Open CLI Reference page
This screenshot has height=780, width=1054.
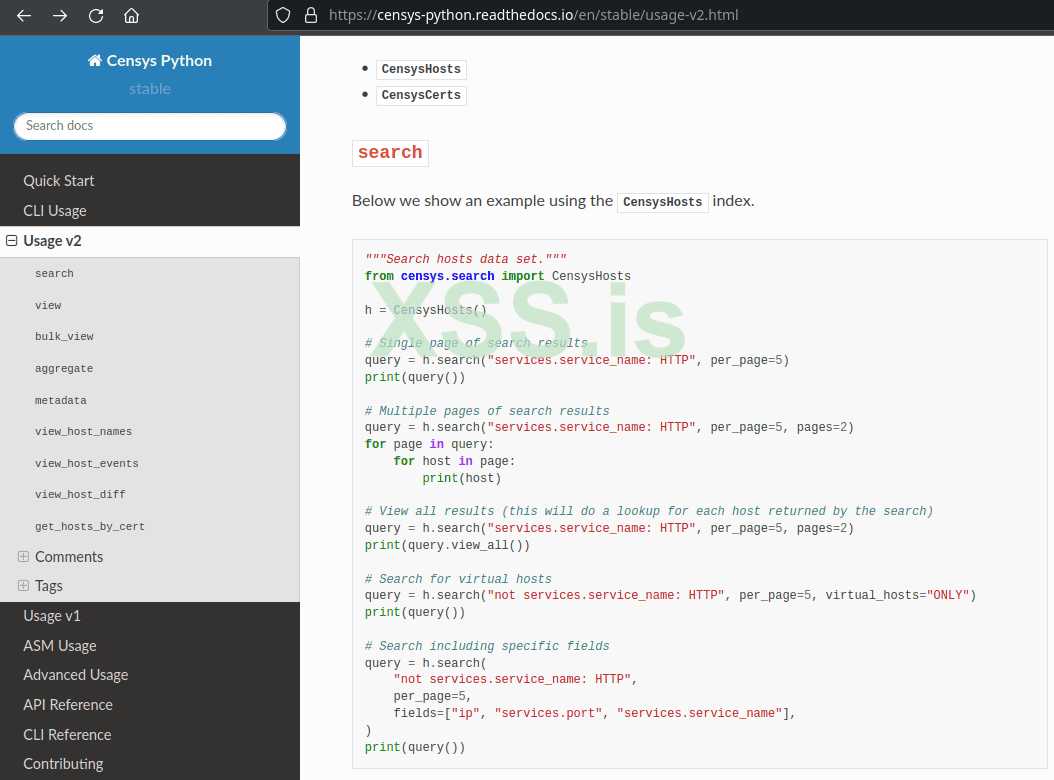click(x=67, y=734)
